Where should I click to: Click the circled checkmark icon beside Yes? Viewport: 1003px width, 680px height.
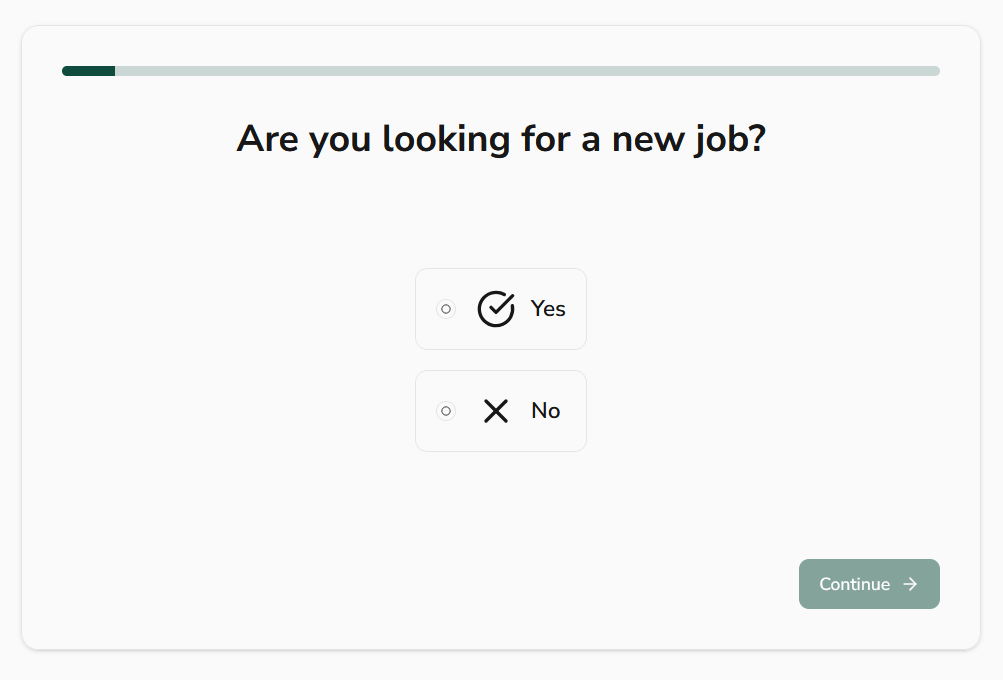coord(496,309)
